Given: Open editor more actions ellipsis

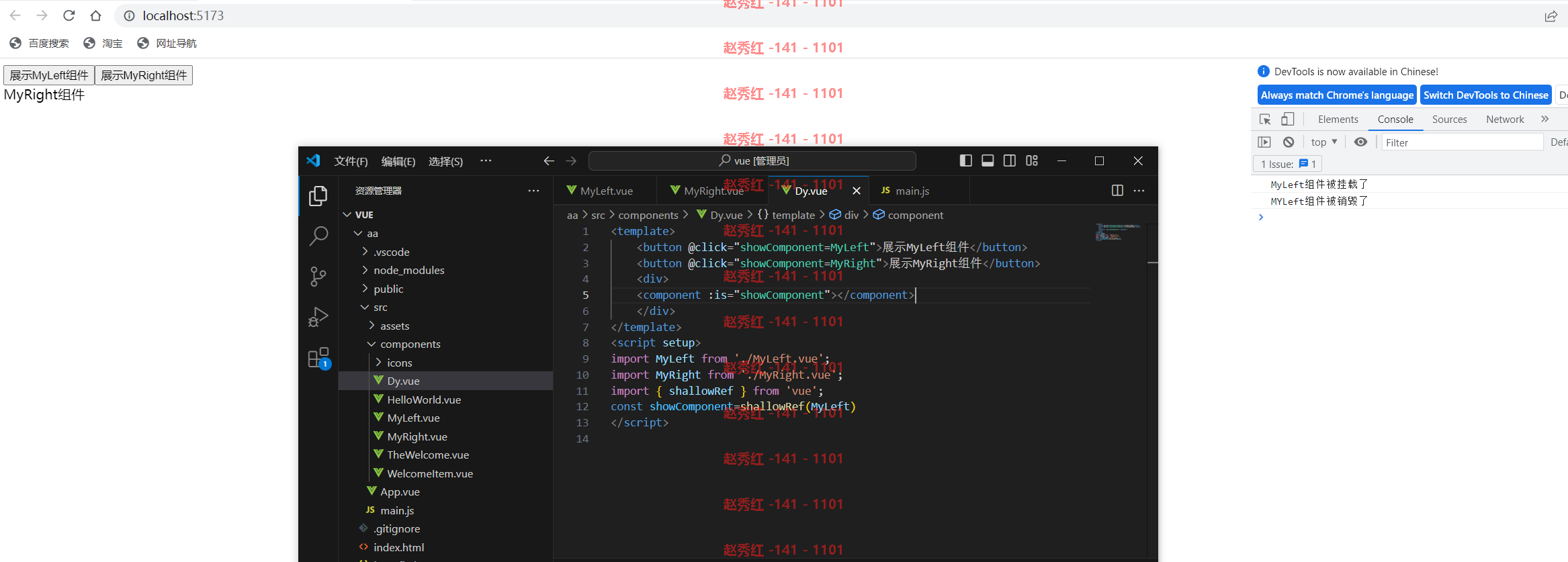Looking at the screenshot, I should pyautogui.click(x=1139, y=191).
